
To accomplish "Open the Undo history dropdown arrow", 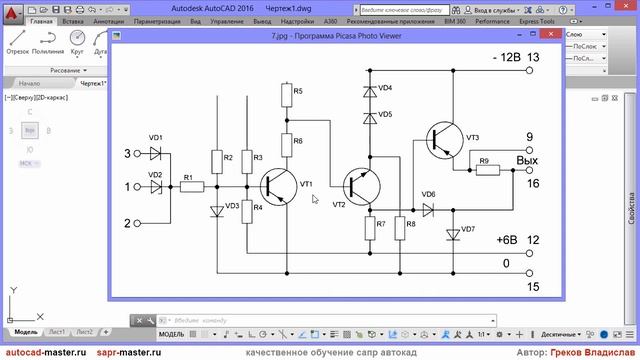I will 100,9.
